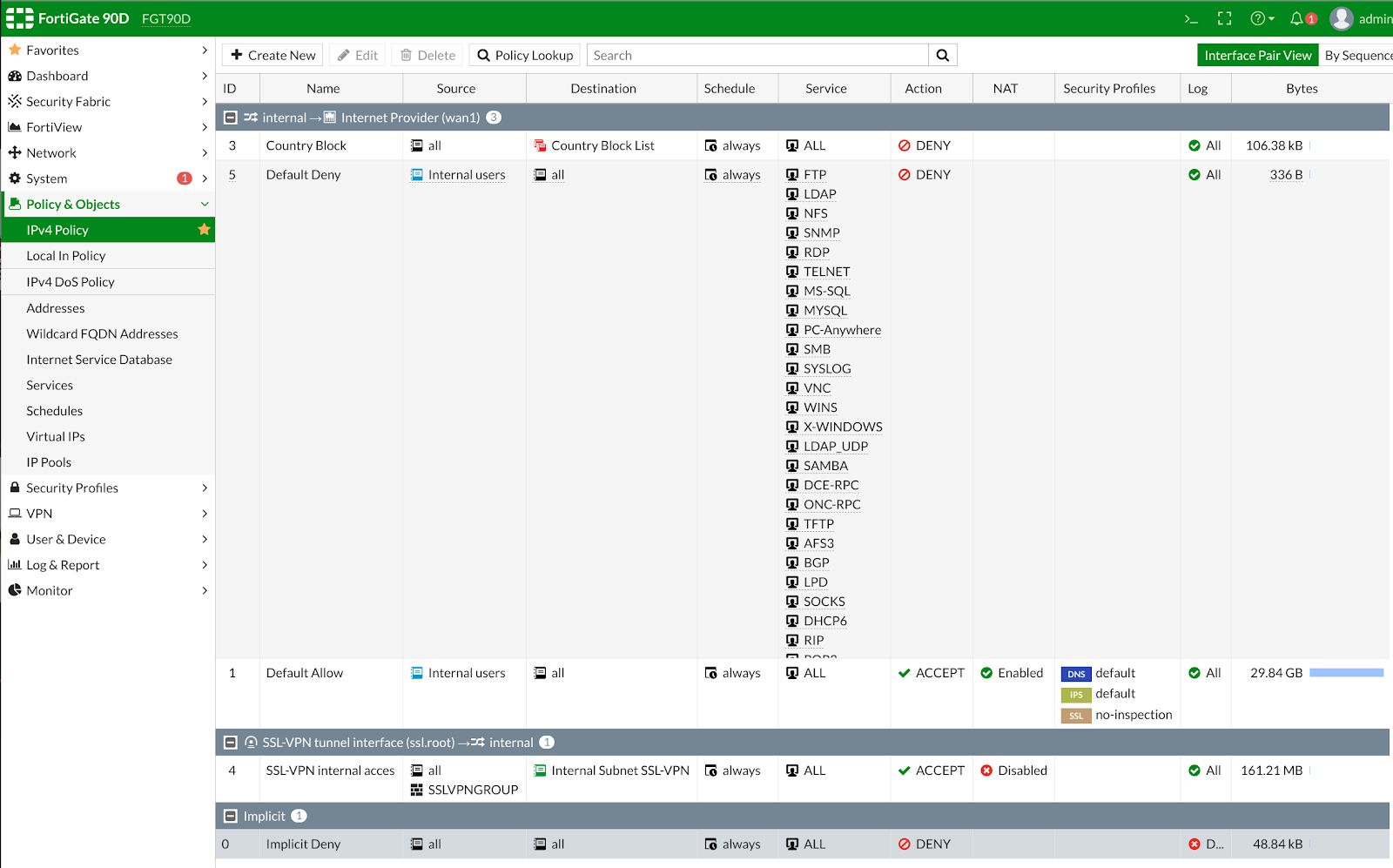Sort by the Name column header

[x=323, y=88]
